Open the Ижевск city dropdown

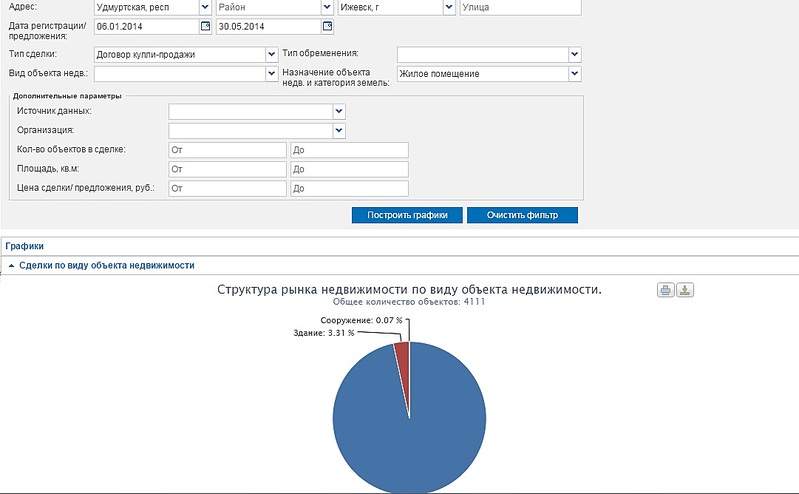[449, 7]
